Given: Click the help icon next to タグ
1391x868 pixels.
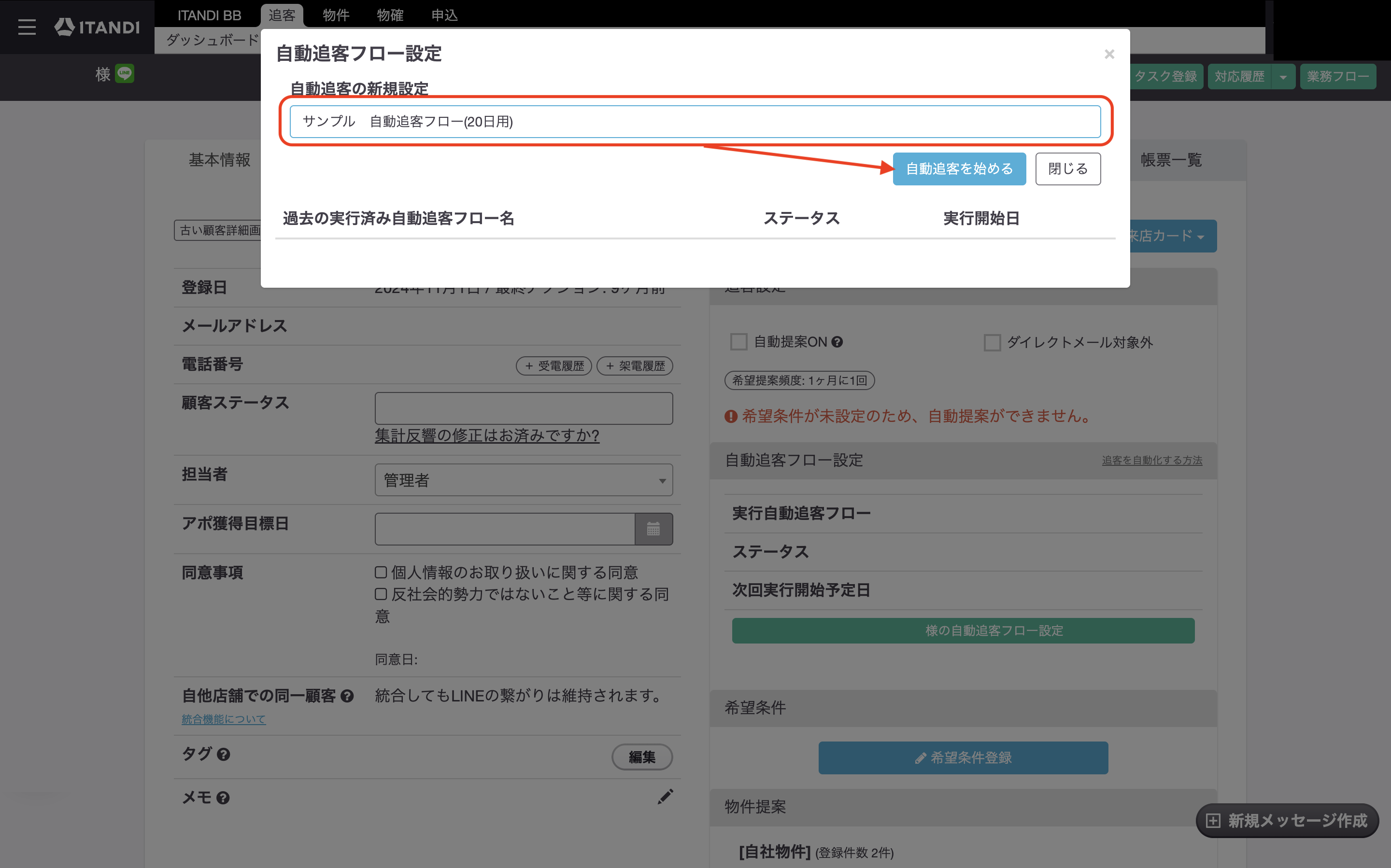Looking at the screenshot, I should pyautogui.click(x=224, y=755).
